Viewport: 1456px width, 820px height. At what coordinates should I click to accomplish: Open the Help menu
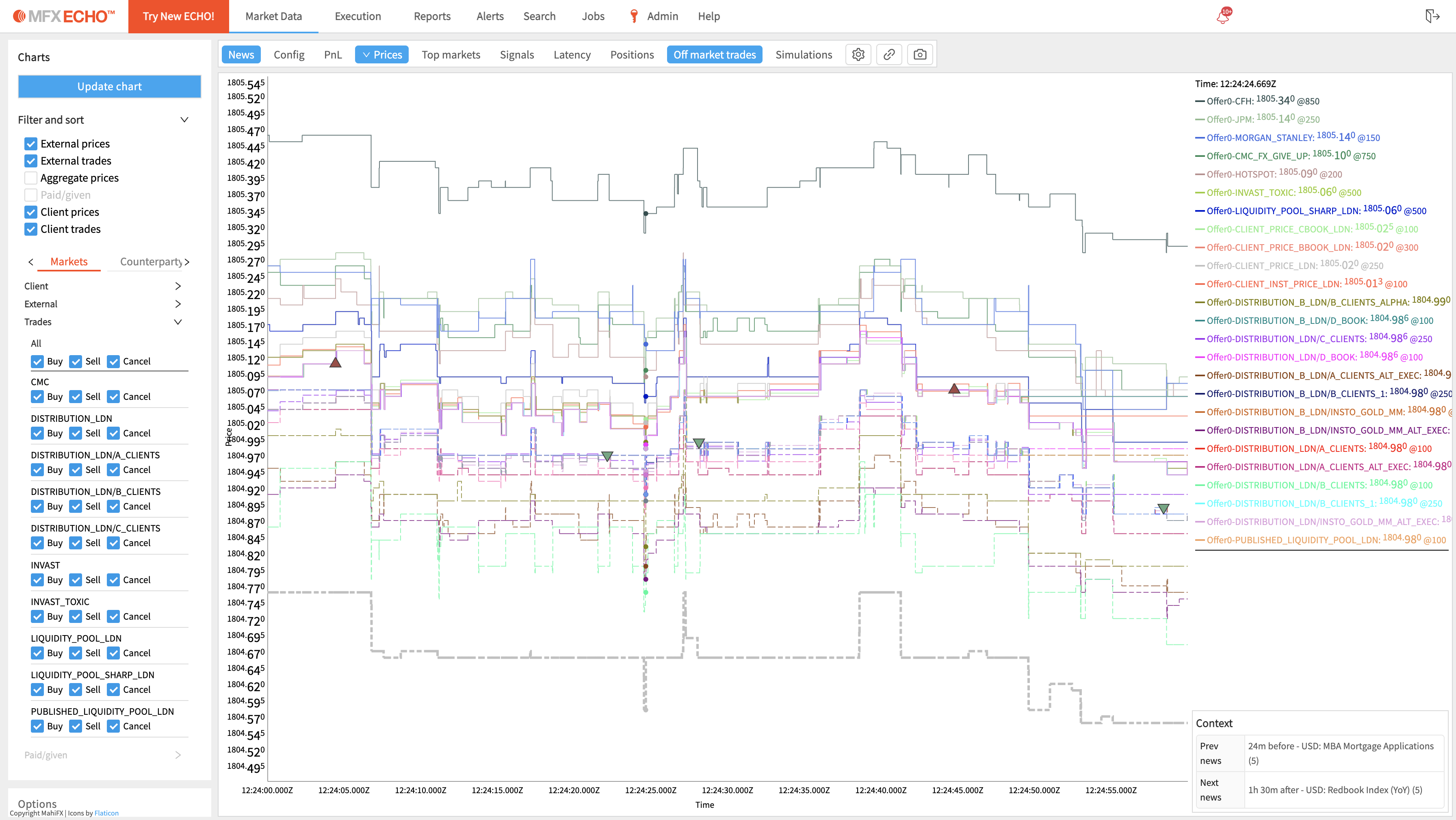(708, 16)
